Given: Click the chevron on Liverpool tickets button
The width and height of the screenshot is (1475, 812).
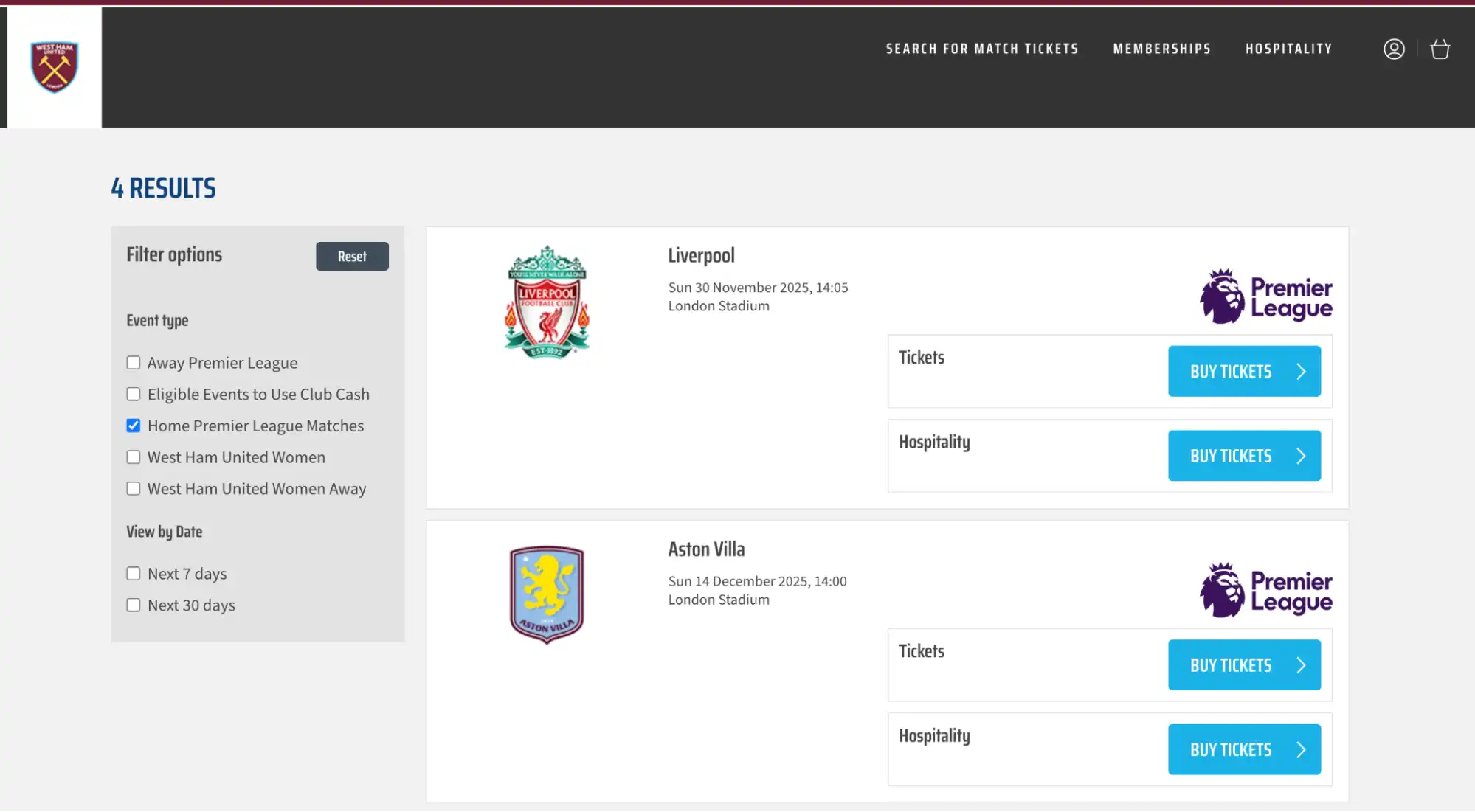Looking at the screenshot, I should tap(1299, 371).
